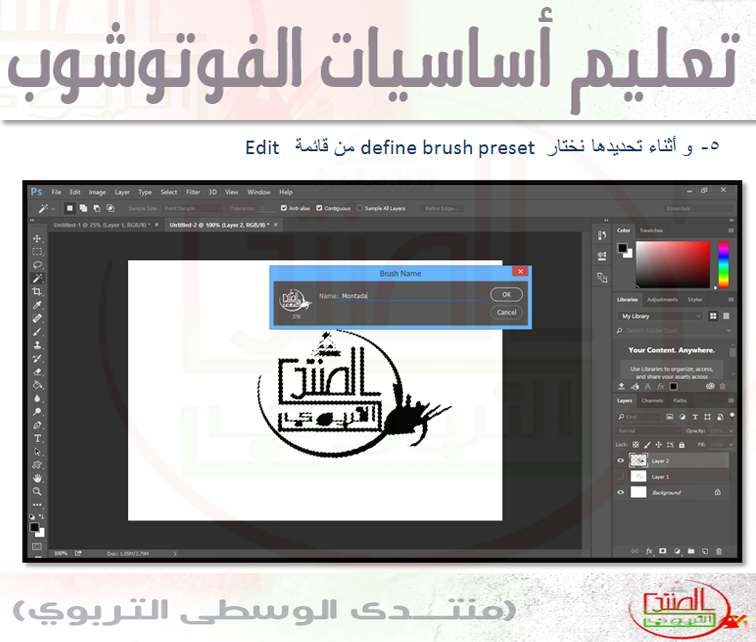Open the File menu
Viewport: 756px width, 642px height.
[x=56, y=192]
